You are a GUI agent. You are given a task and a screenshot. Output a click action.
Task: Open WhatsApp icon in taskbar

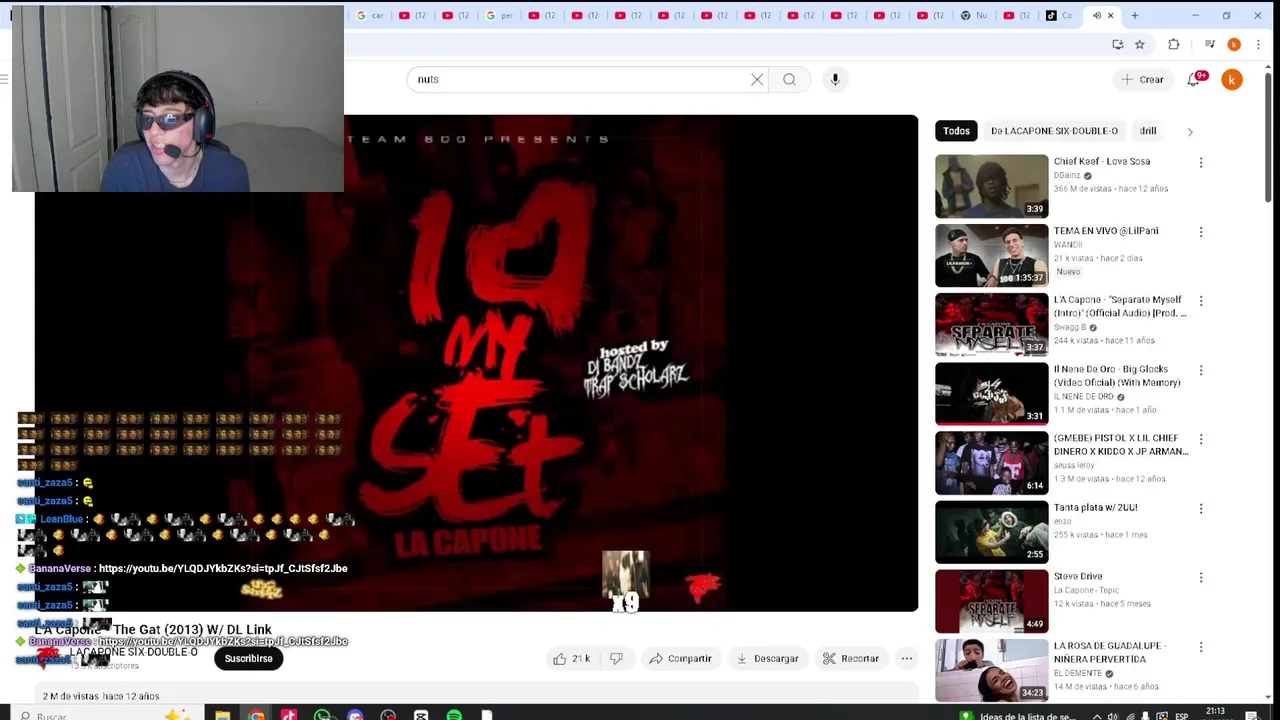click(322, 715)
